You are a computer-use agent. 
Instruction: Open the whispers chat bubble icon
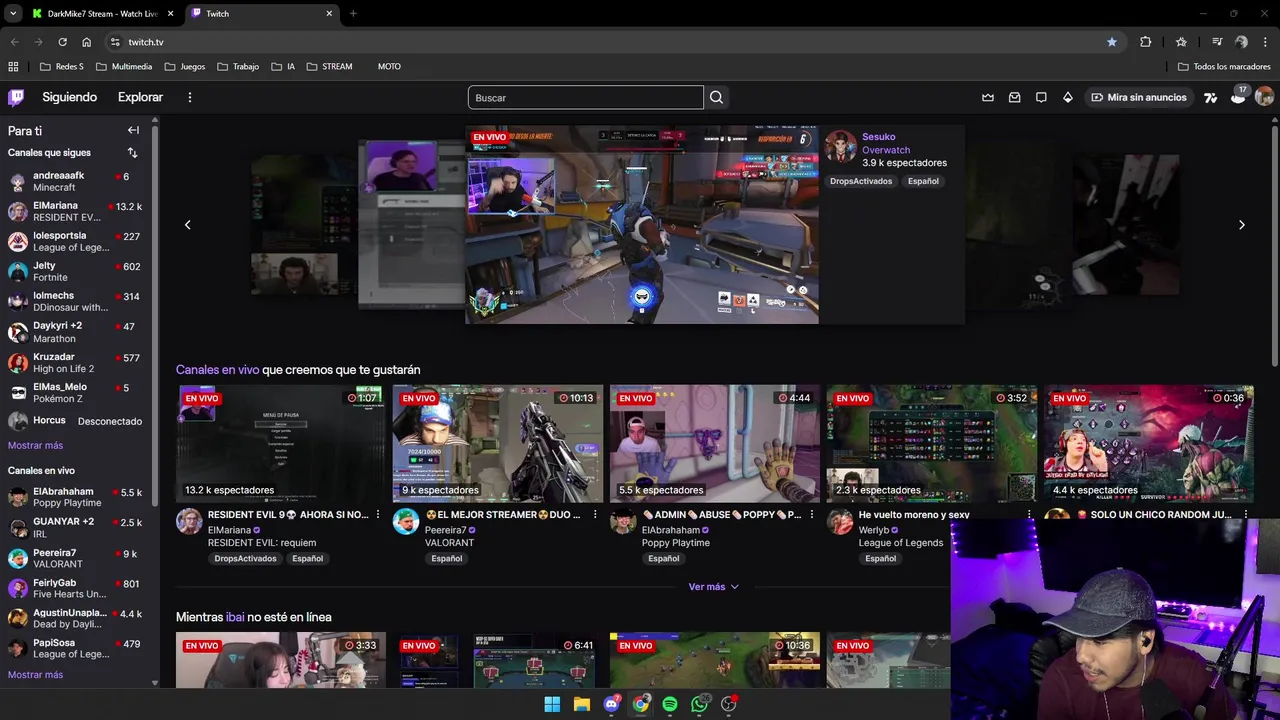1041,97
